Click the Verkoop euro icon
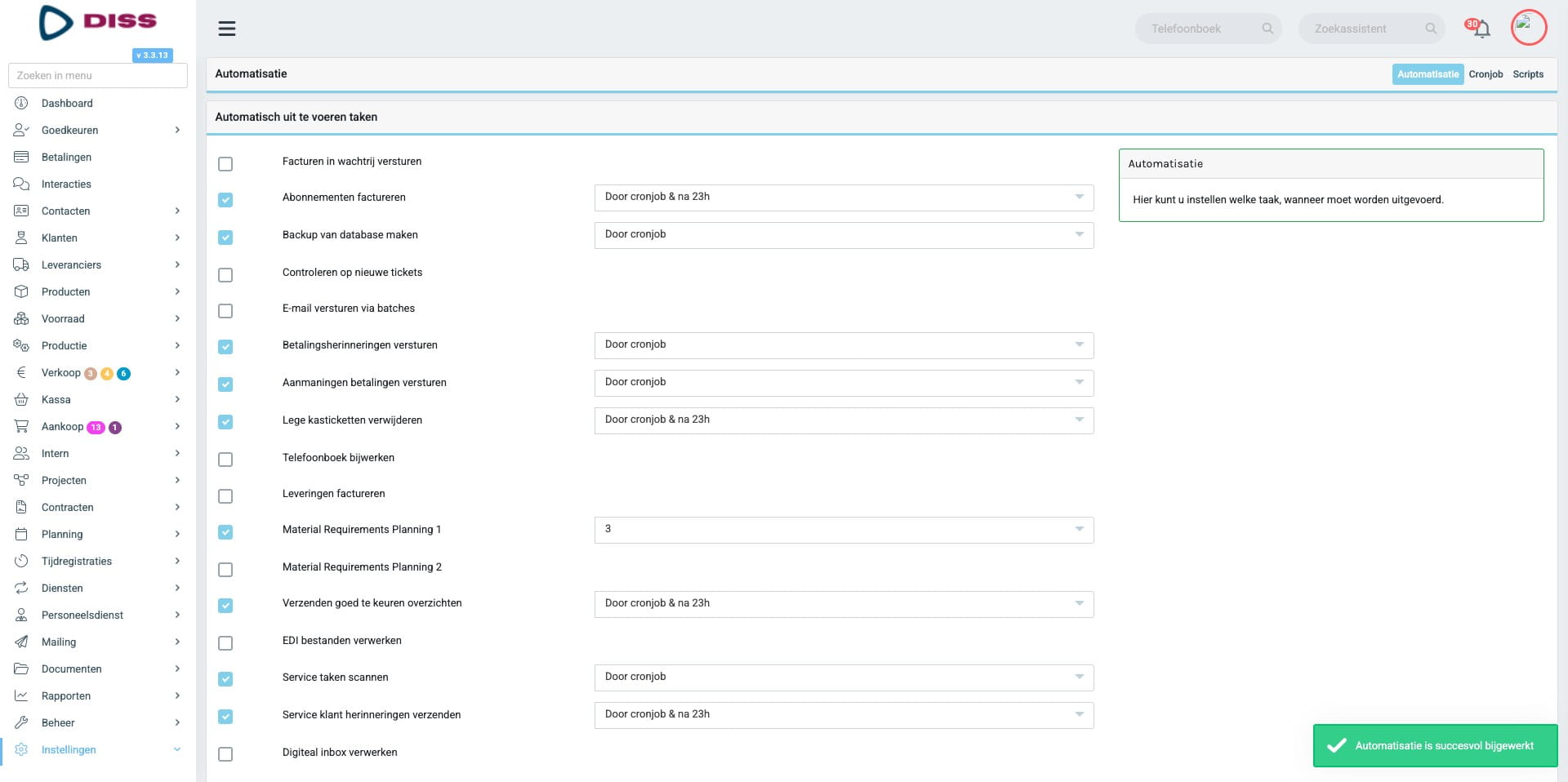1568x782 pixels. point(21,372)
